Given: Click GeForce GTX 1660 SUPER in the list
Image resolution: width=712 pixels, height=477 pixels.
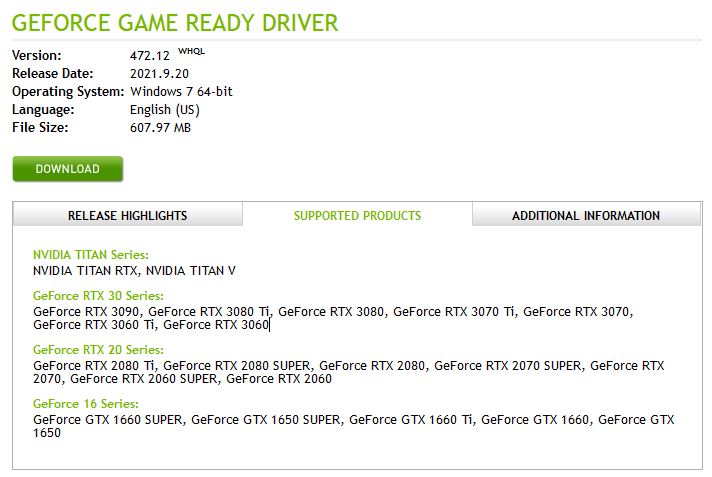Looking at the screenshot, I should (108, 420).
